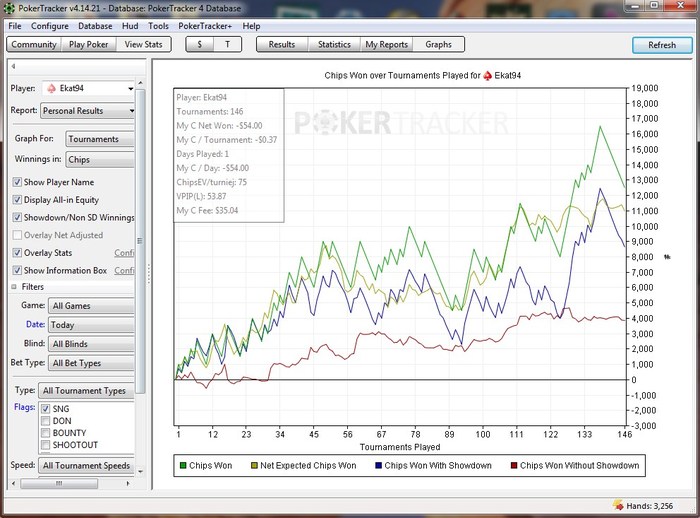Click the Chips Won With Showdown legend swatch
Image resolution: width=700 pixels, height=518 pixels.
379,465
